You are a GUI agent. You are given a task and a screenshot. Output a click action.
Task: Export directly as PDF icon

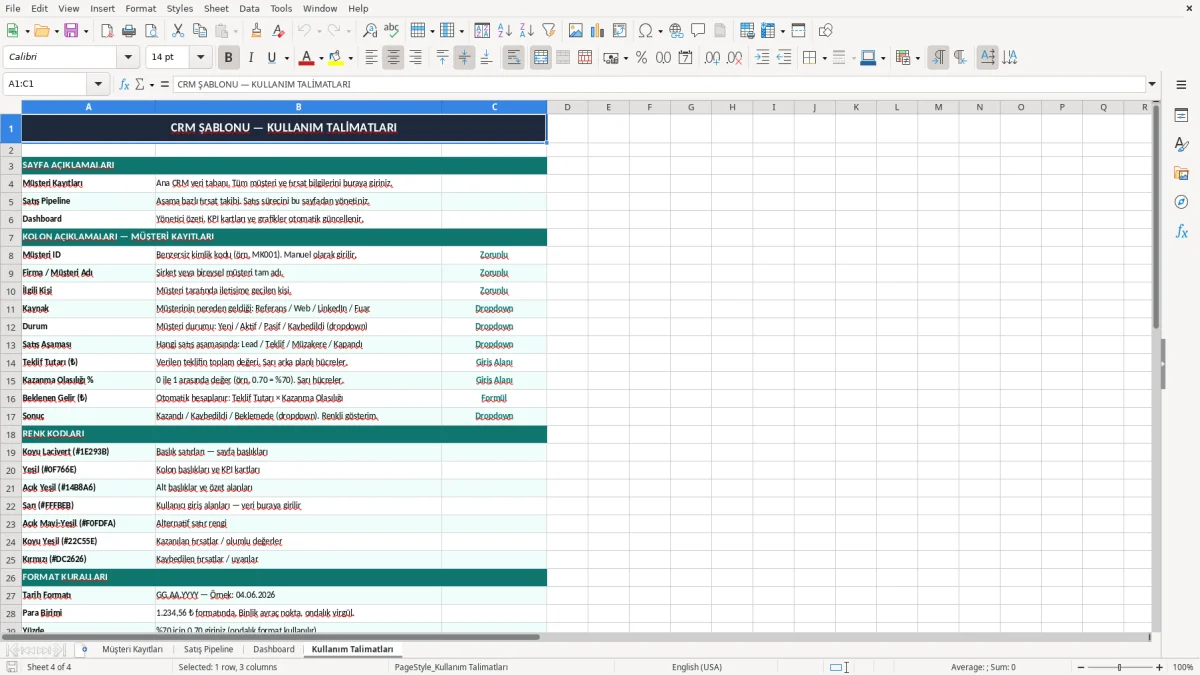pyautogui.click(x=106, y=31)
